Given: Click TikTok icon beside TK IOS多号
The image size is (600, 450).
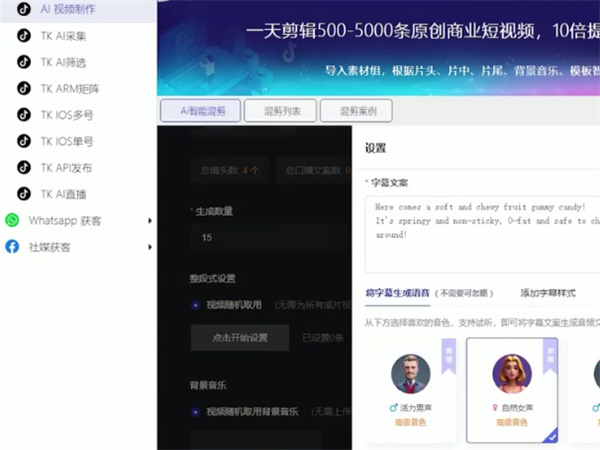Looking at the screenshot, I should [24, 114].
